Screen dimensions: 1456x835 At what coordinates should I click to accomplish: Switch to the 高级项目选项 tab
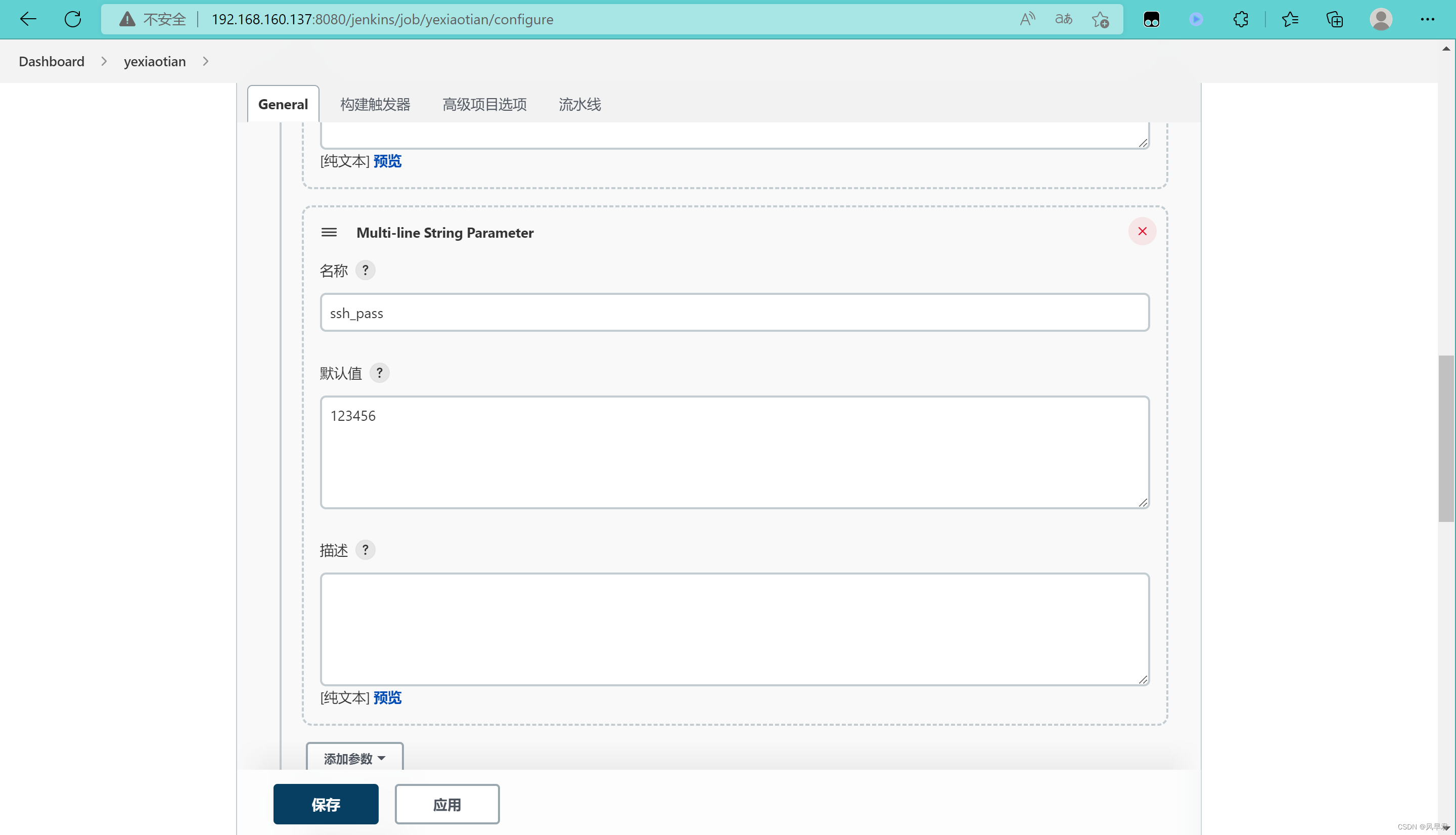click(484, 104)
